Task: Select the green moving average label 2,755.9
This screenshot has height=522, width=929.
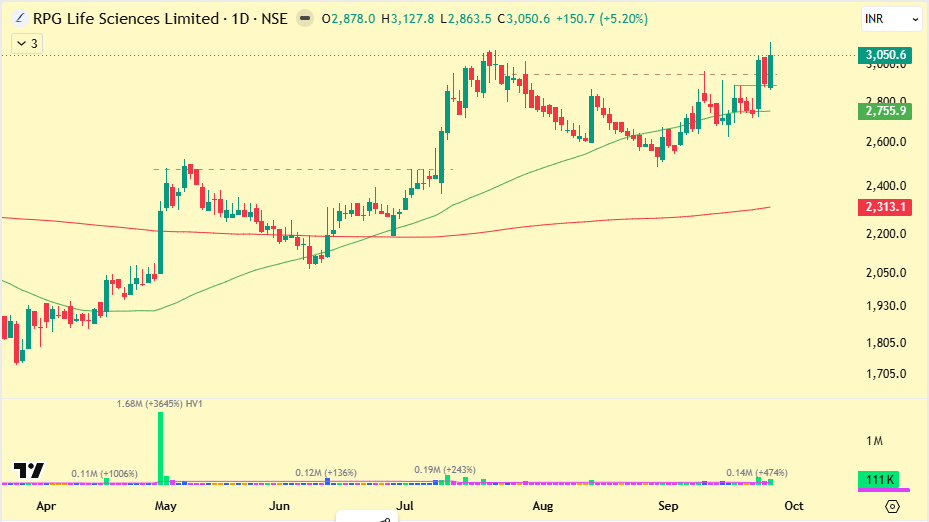Action: [x=885, y=111]
